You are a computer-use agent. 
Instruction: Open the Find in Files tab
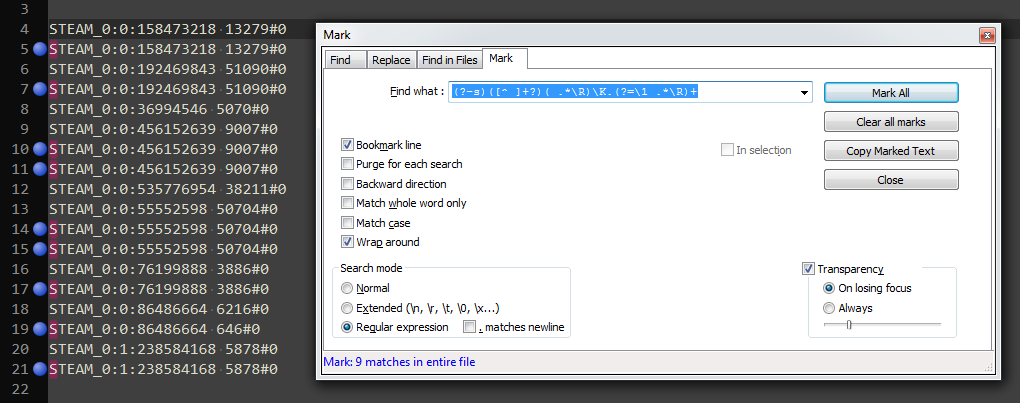449,60
